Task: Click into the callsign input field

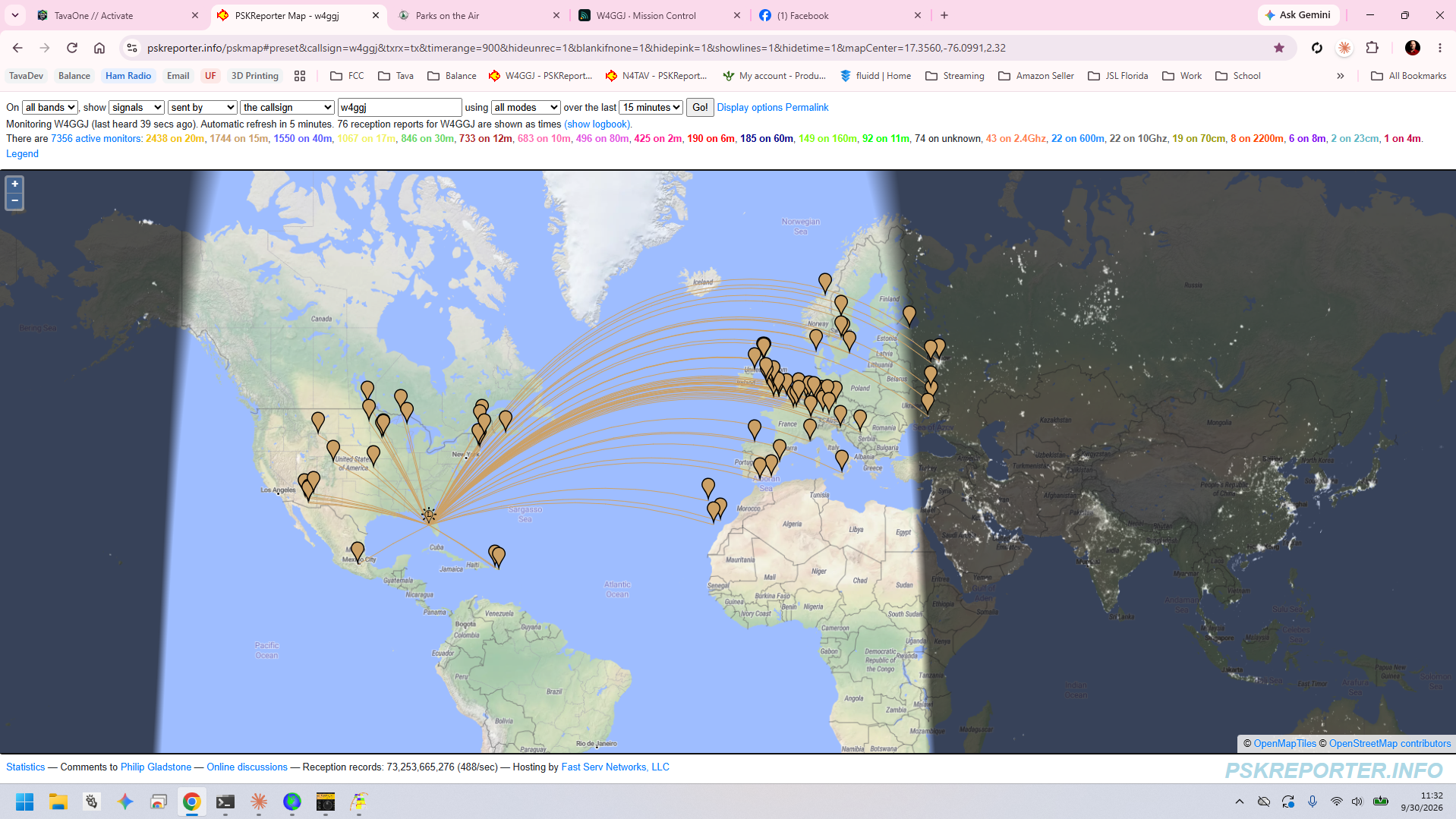Action: point(399,108)
